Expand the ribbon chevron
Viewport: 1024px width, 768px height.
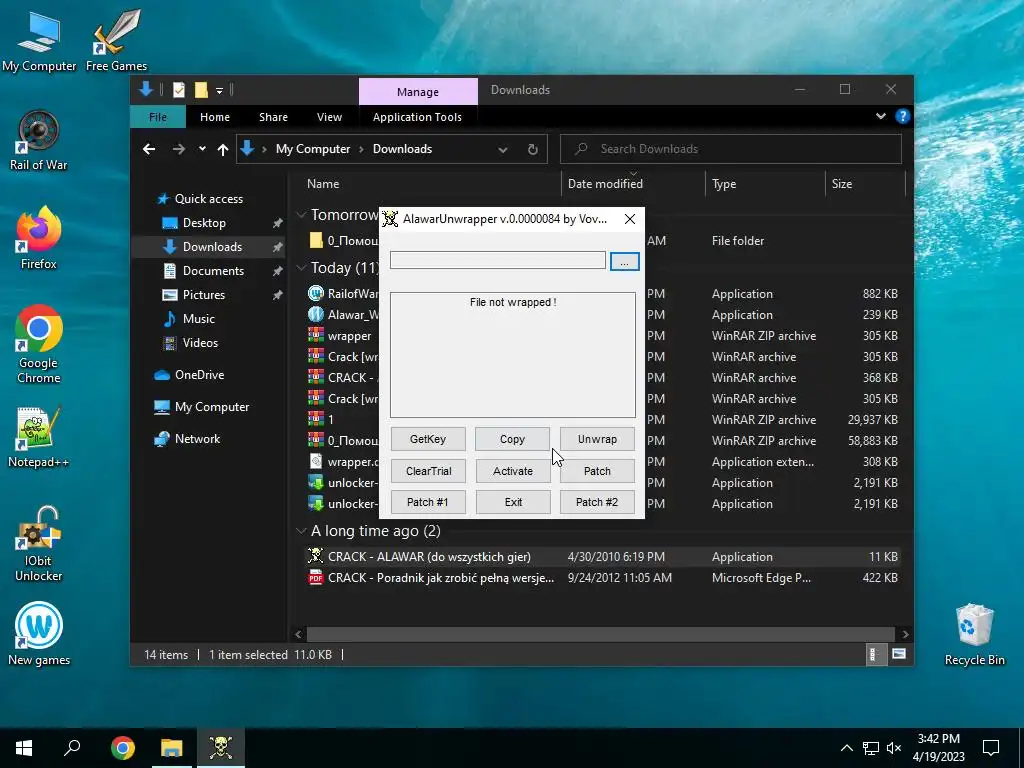coord(880,116)
